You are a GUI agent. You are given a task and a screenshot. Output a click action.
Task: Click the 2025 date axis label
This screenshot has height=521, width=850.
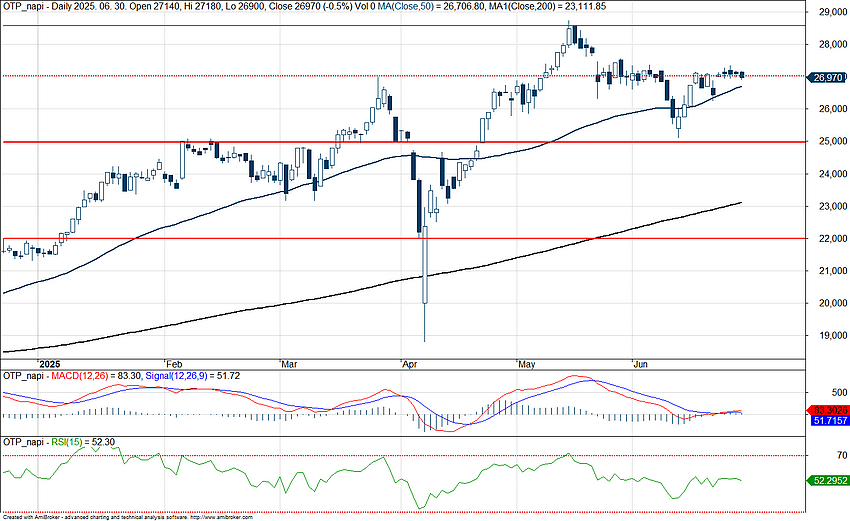point(50,364)
